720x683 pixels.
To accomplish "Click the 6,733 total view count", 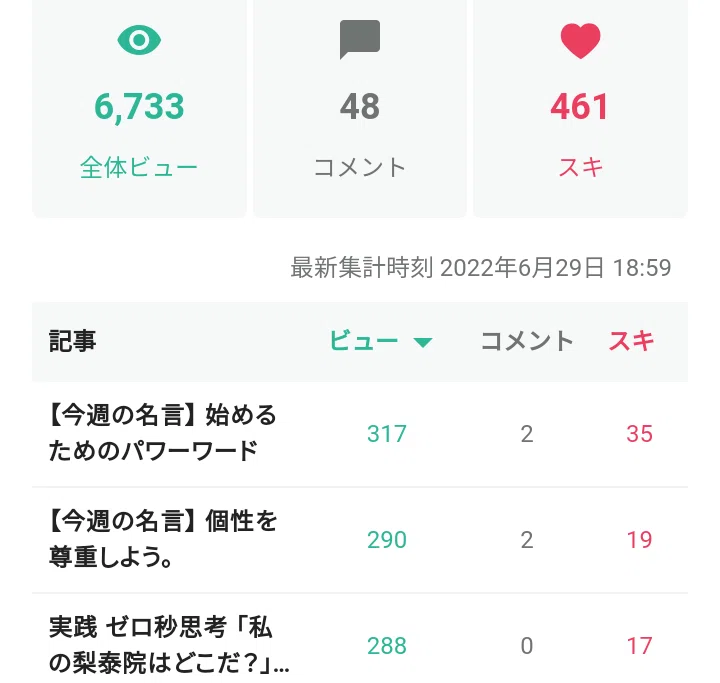I will point(139,107).
